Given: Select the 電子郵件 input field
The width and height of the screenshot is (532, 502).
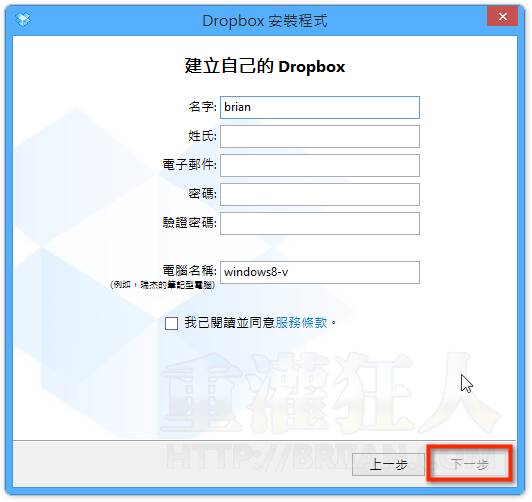Looking at the screenshot, I should point(320,165).
